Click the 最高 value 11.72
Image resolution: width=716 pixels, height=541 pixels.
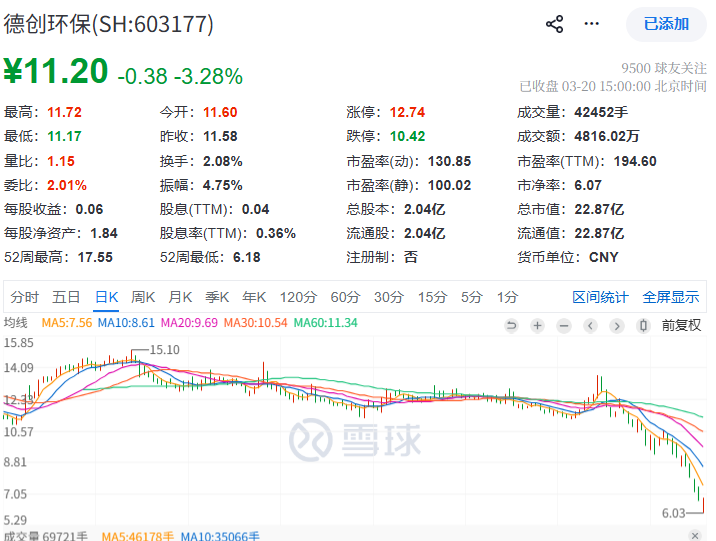pyautogui.click(x=64, y=112)
